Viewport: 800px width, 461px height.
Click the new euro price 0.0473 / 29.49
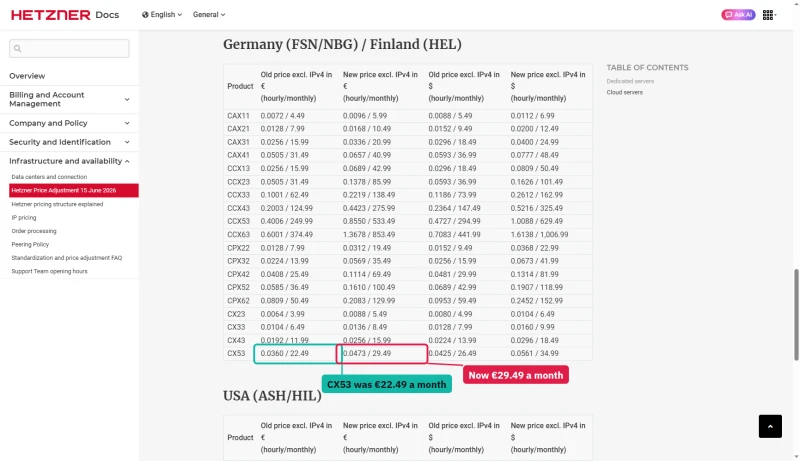(367, 353)
